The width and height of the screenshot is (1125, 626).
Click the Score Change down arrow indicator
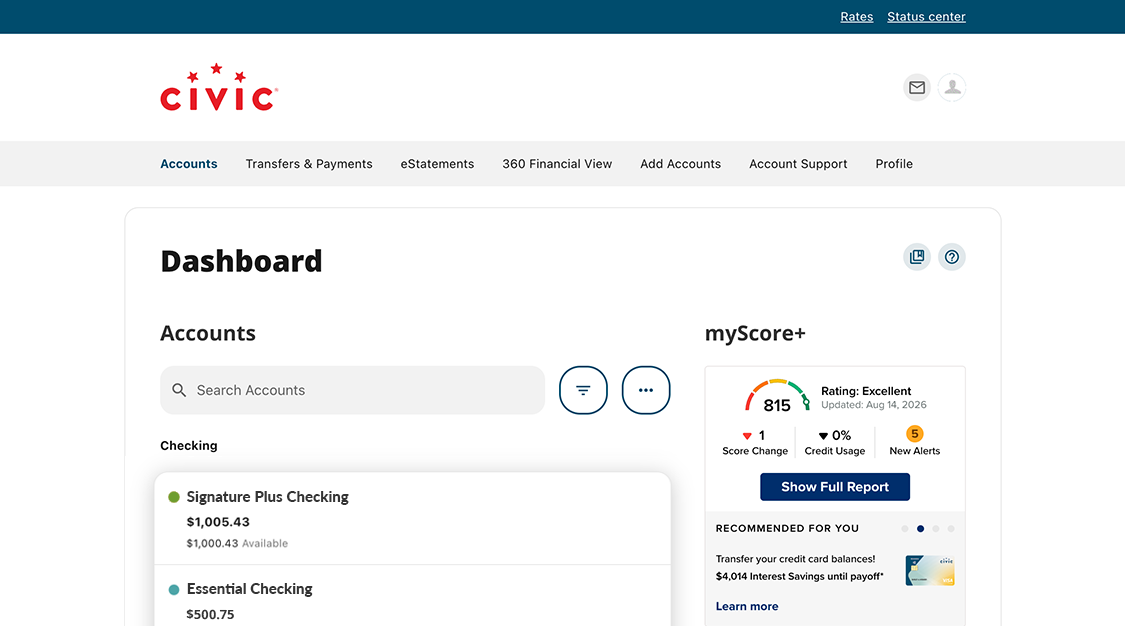pyautogui.click(x=747, y=436)
